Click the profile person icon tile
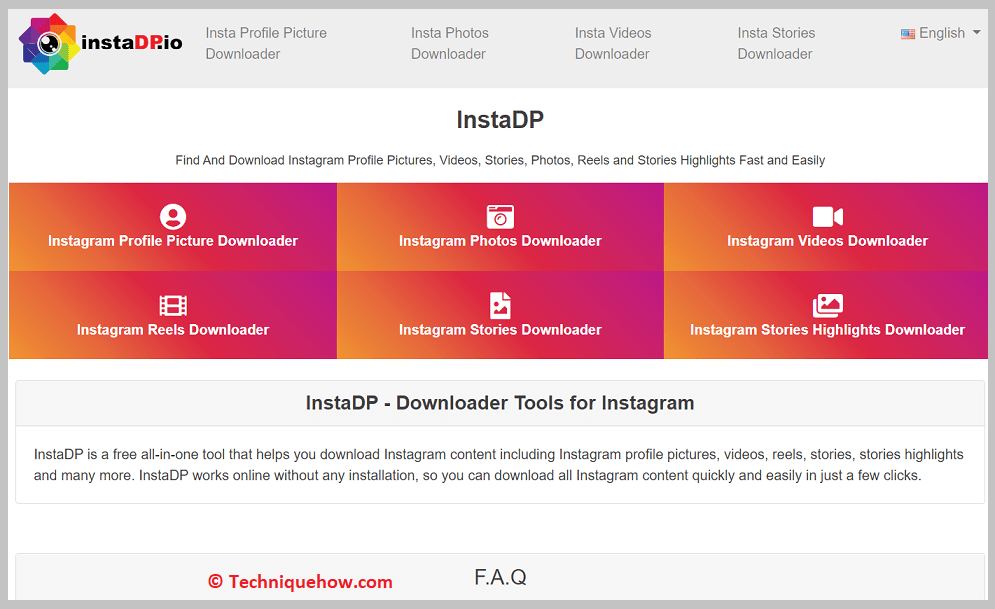 click(x=173, y=216)
